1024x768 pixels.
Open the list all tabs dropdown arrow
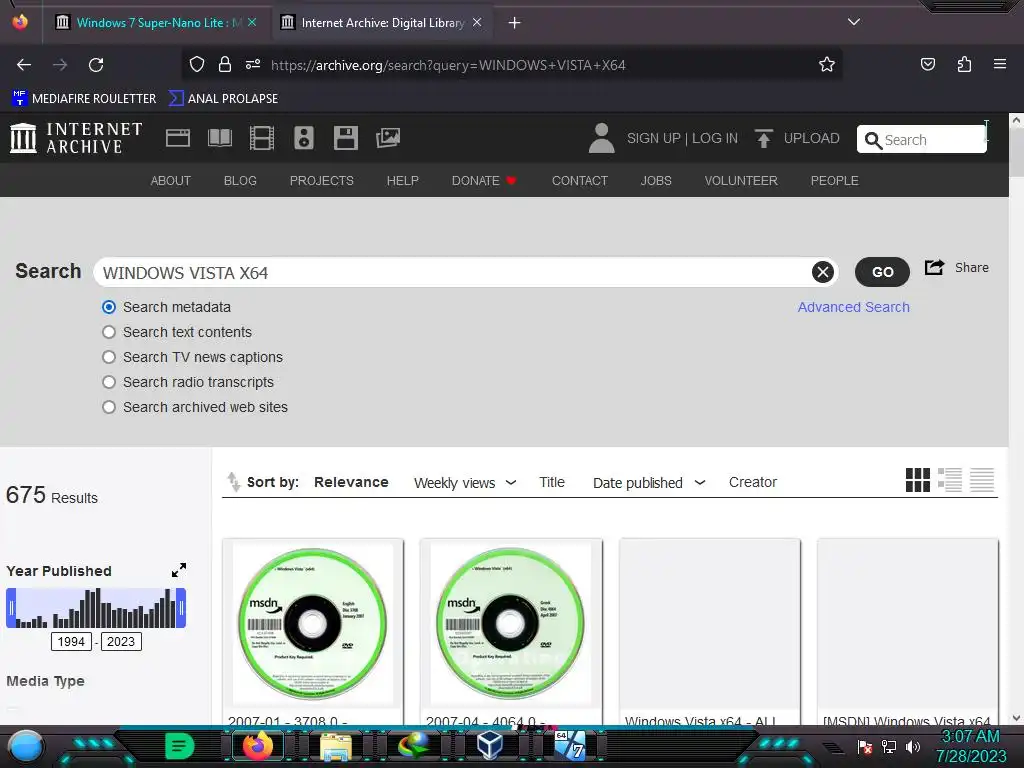[x=854, y=22]
